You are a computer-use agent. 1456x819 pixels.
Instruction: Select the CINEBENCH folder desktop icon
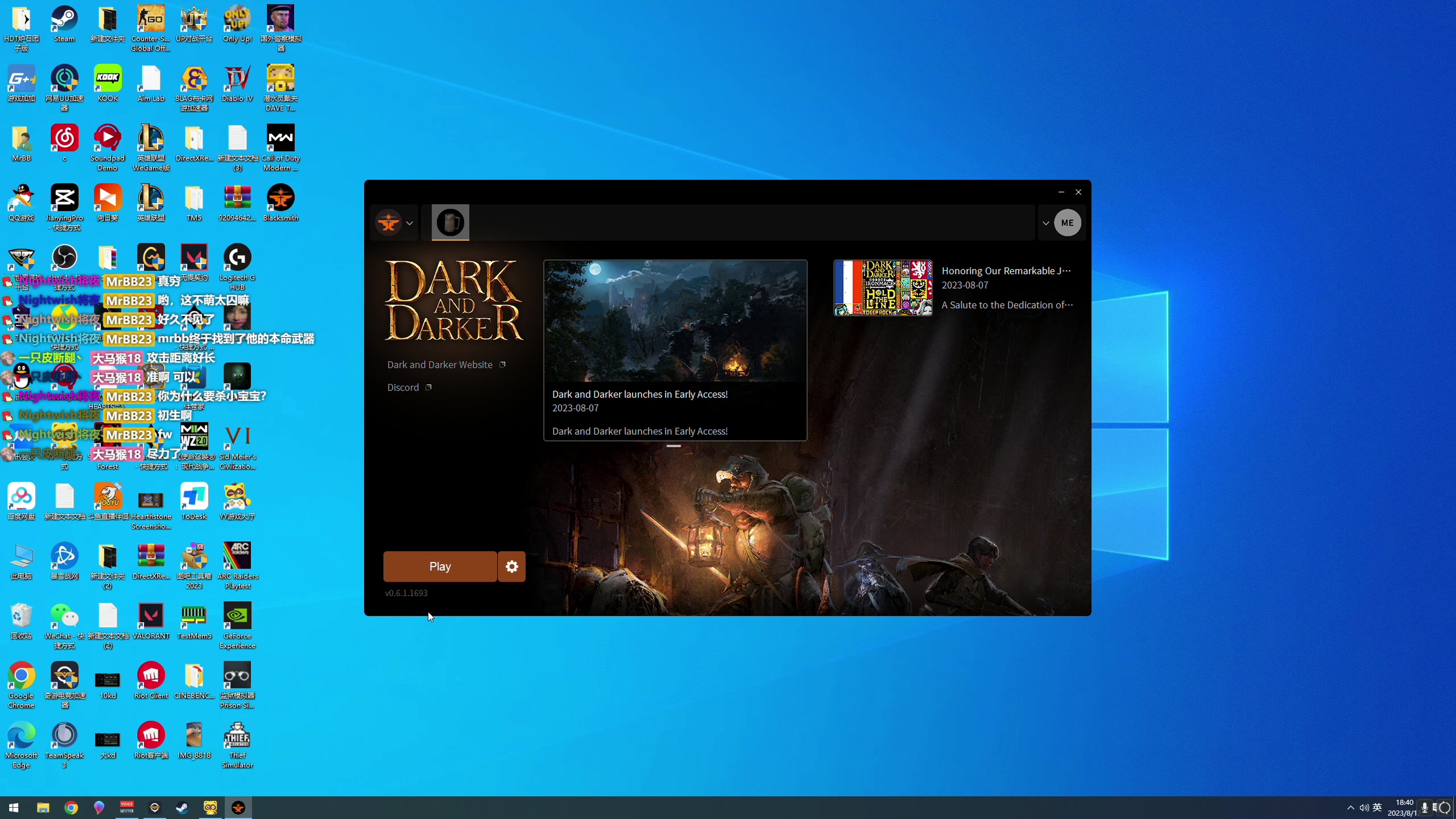pyautogui.click(x=194, y=681)
